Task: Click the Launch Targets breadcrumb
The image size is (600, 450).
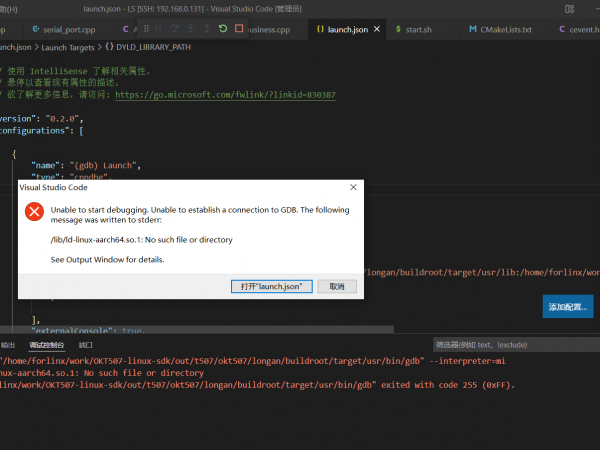Action: 67,47
